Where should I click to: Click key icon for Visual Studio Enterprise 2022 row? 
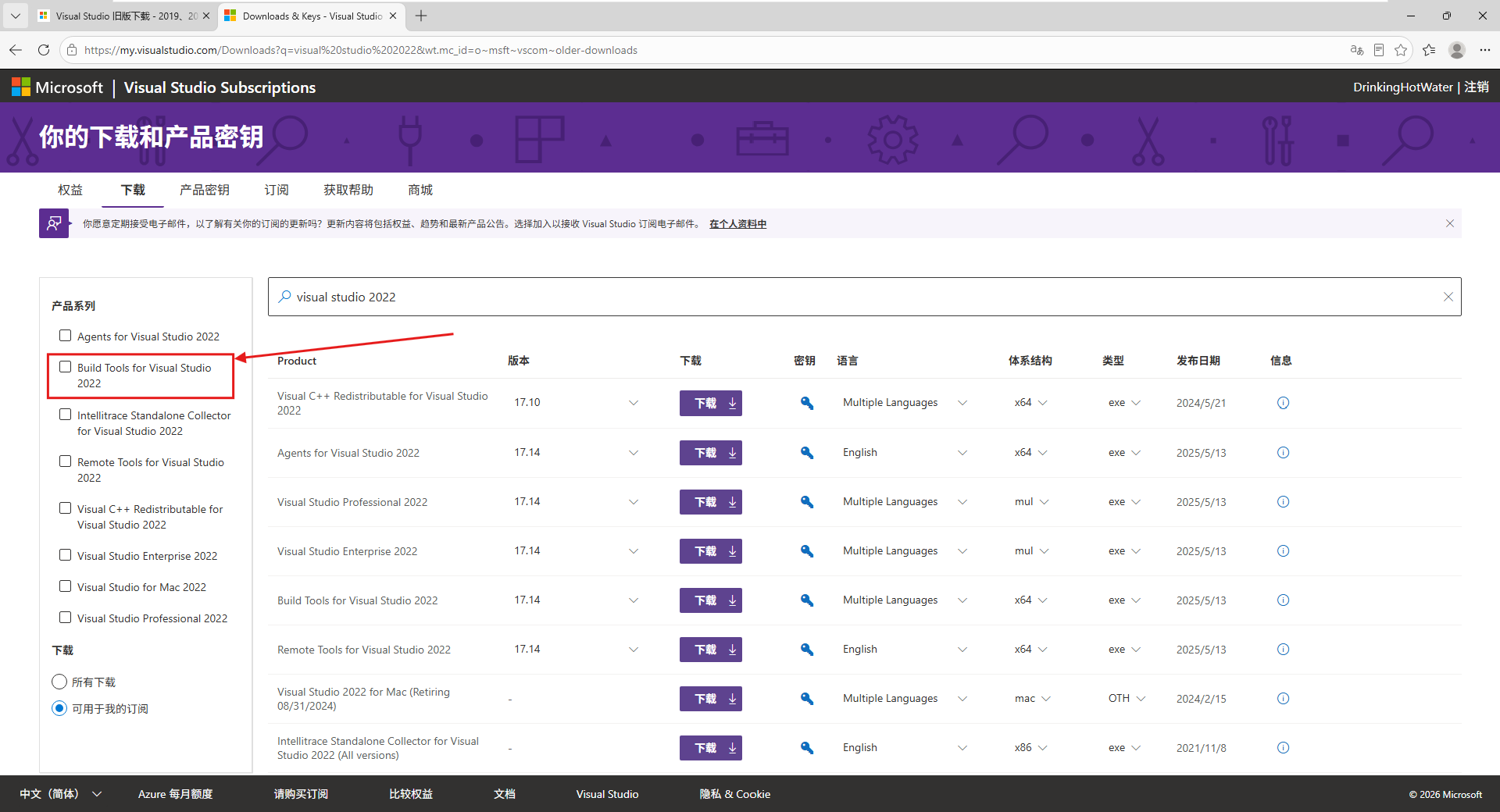(x=807, y=551)
